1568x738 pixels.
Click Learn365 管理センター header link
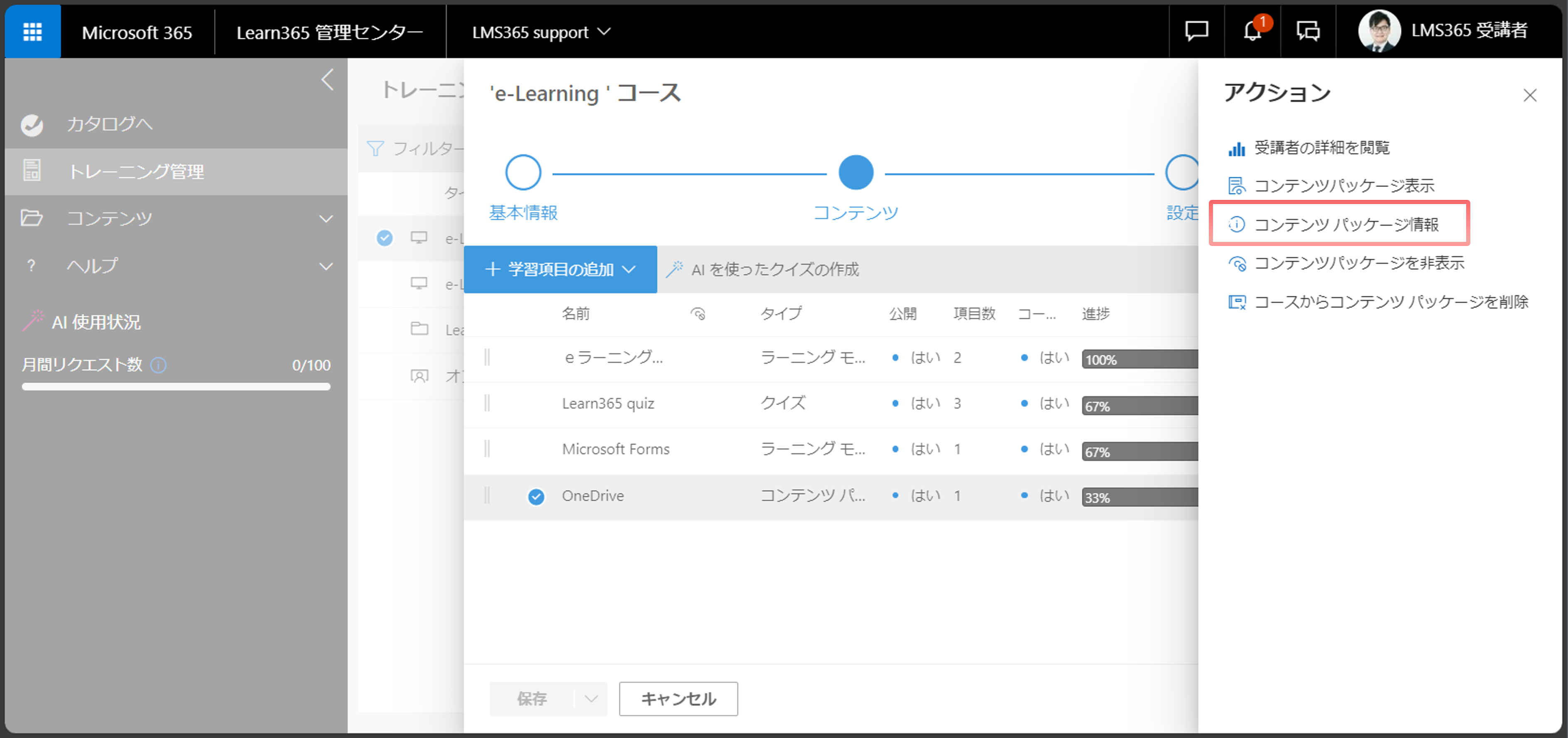point(329,32)
